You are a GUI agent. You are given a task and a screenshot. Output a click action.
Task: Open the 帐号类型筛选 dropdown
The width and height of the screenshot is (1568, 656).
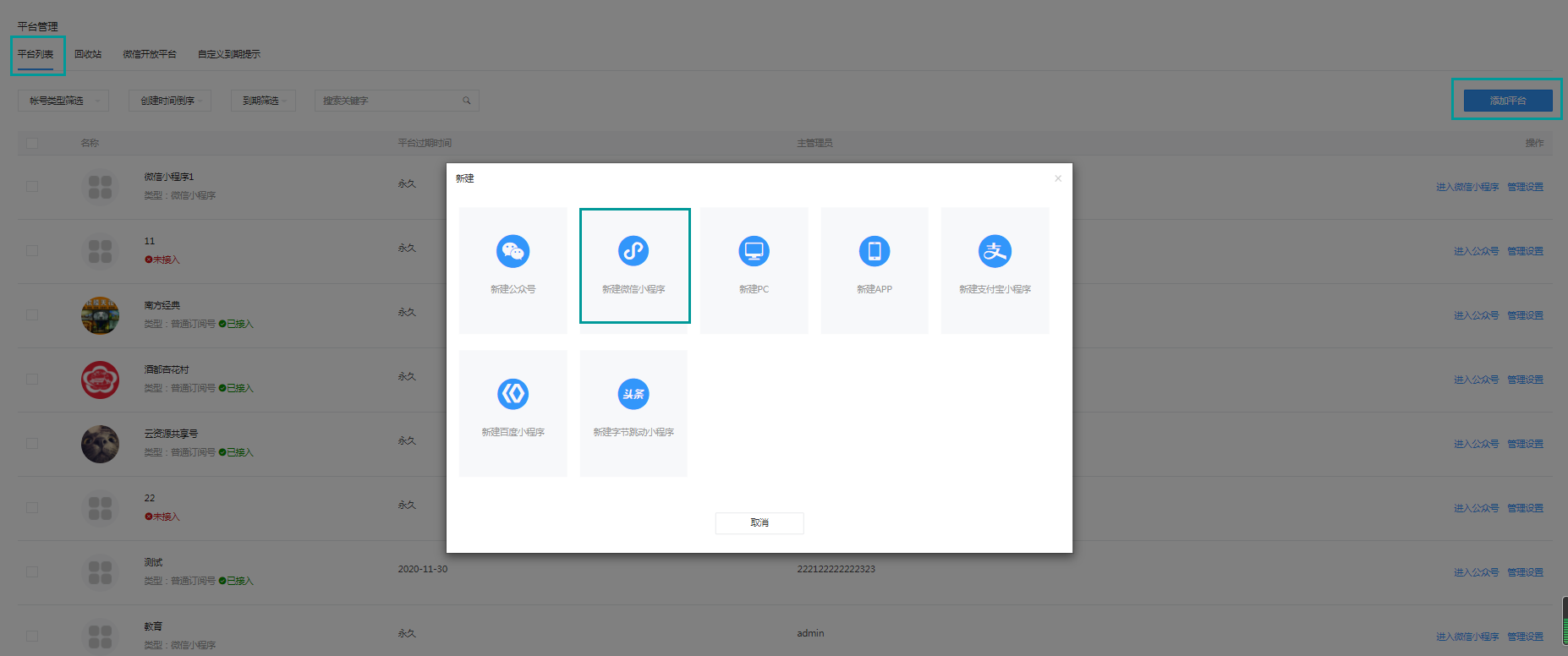point(63,101)
